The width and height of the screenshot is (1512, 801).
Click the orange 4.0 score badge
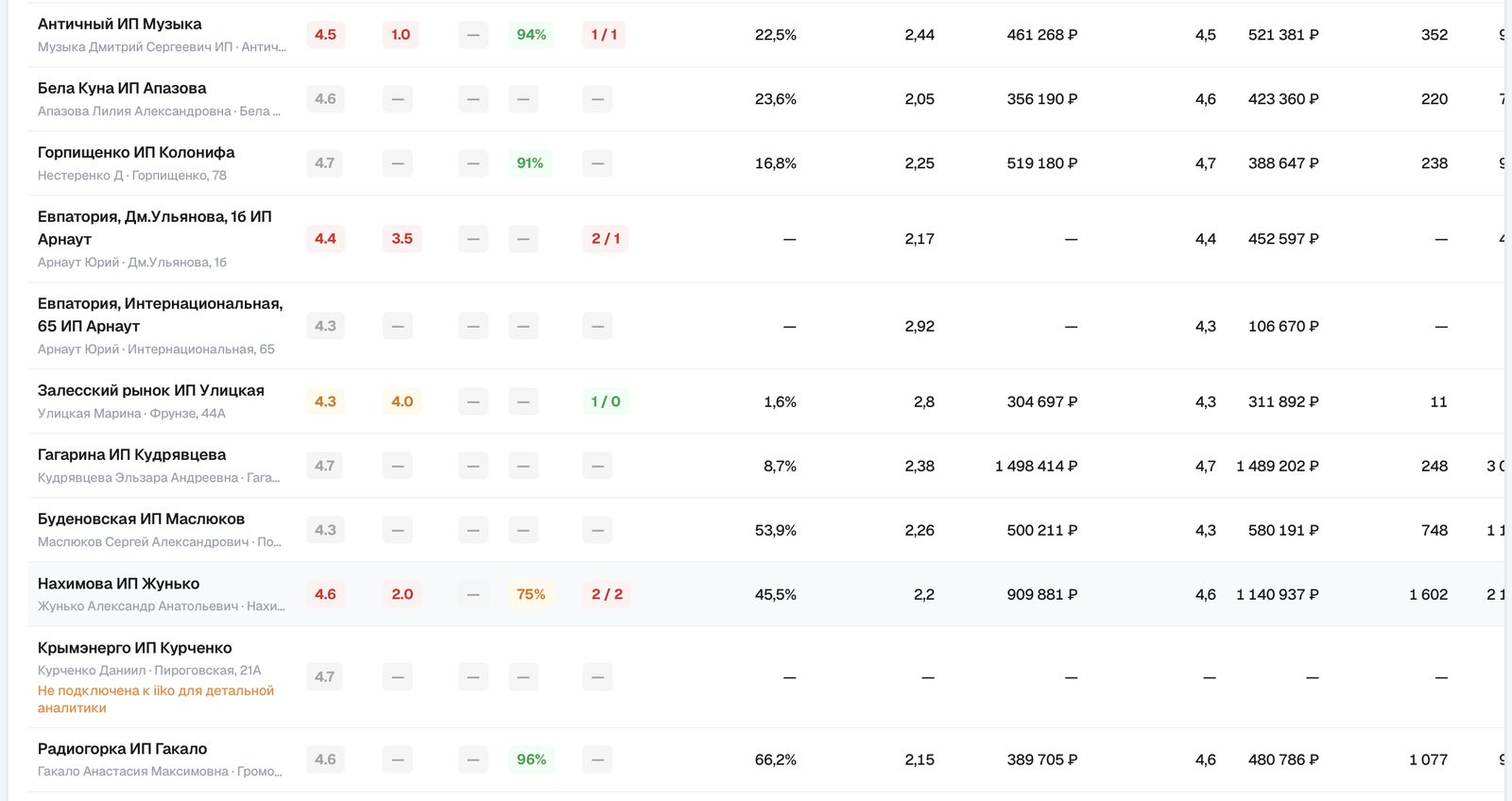pos(402,401)
